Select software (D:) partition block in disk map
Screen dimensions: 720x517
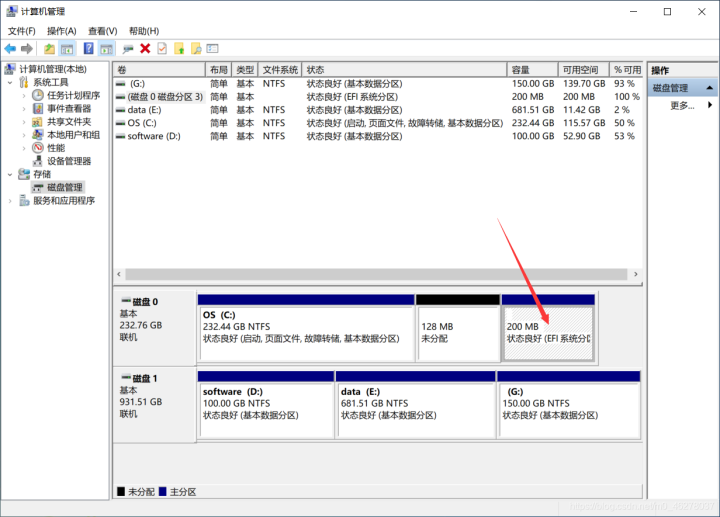click(x=266, y=405)
